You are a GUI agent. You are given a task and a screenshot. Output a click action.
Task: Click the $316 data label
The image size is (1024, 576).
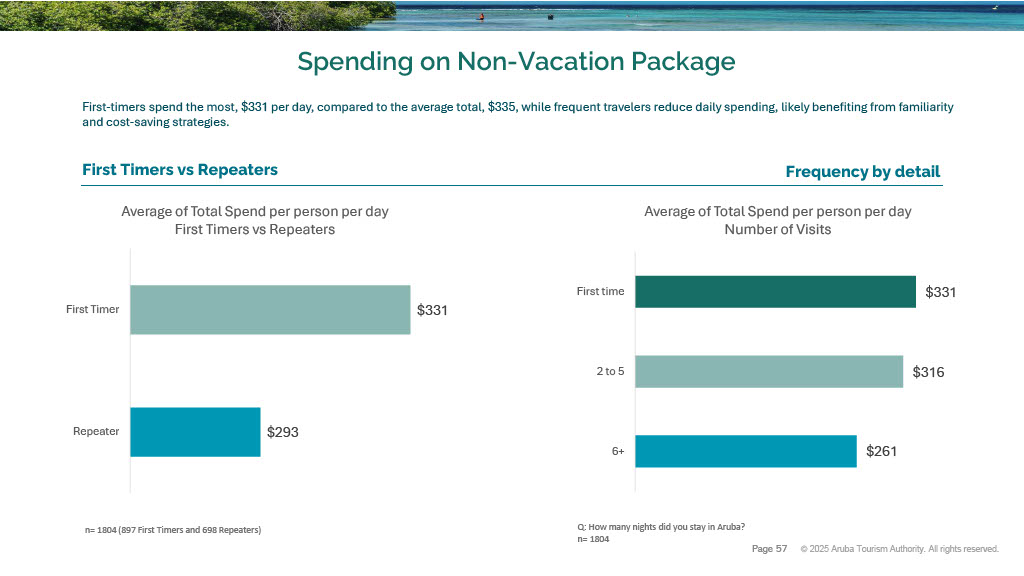[x=928, y=372]
